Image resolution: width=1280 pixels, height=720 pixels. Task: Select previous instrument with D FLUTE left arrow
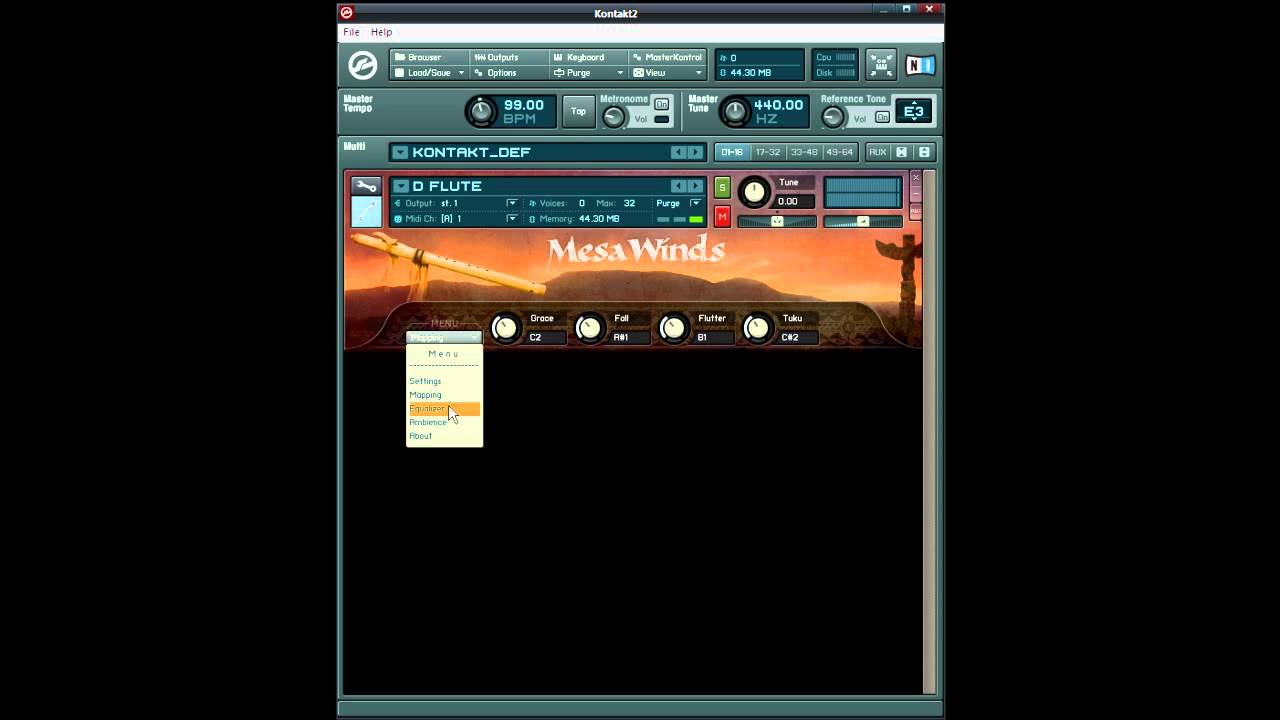click(678, 186)
